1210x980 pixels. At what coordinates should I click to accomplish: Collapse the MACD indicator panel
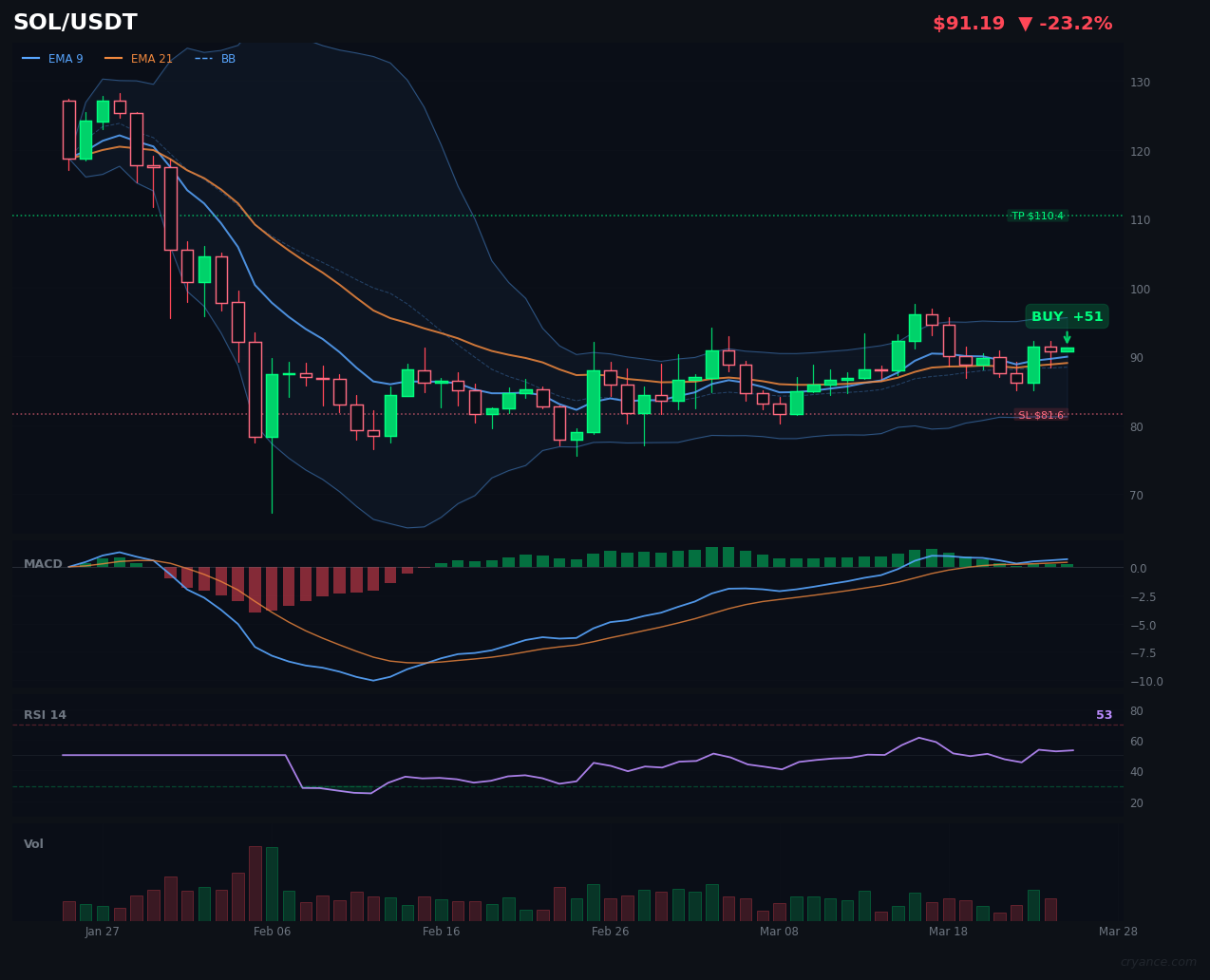[x=43, y=563]
